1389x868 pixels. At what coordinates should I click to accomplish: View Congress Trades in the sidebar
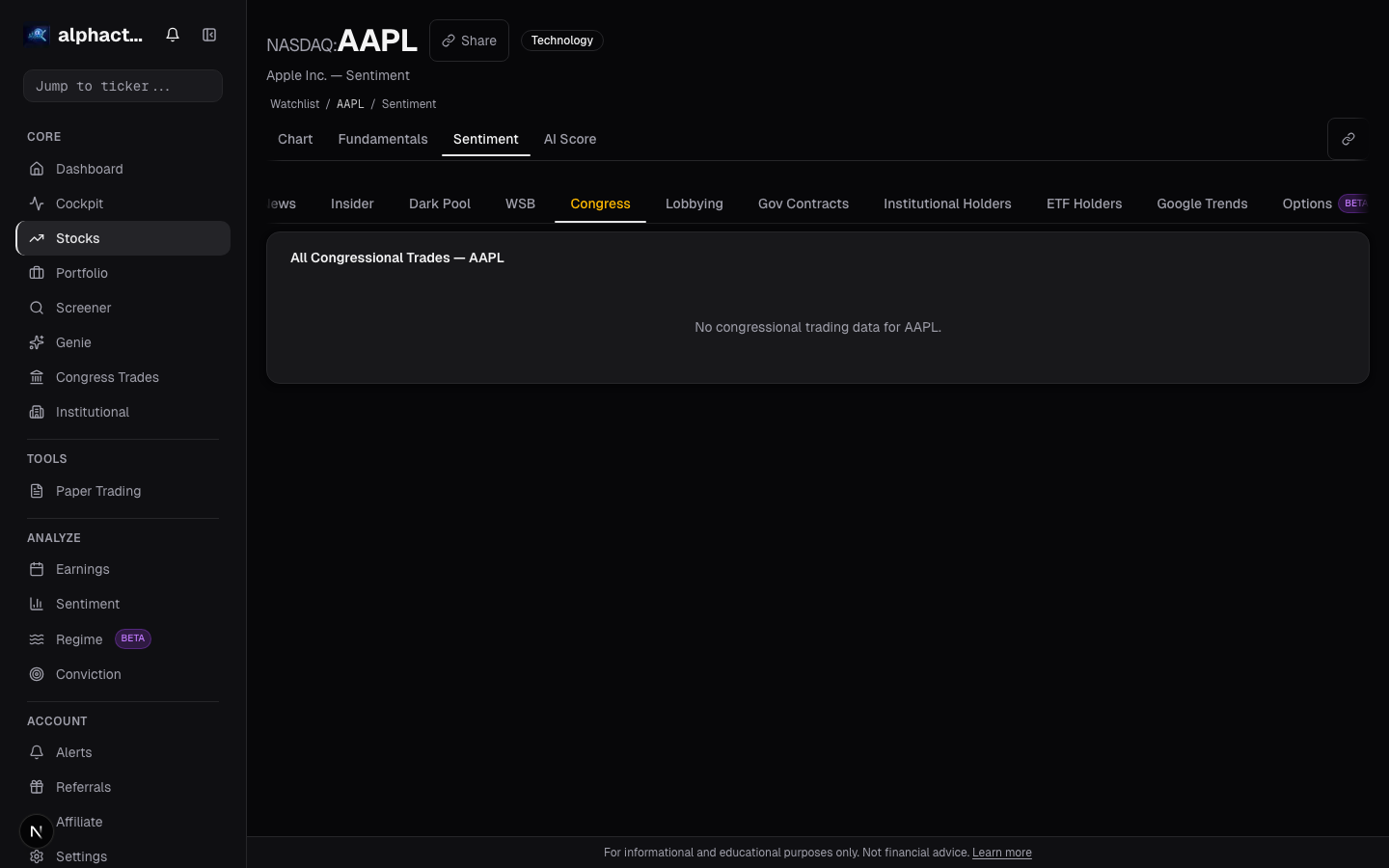107,377
